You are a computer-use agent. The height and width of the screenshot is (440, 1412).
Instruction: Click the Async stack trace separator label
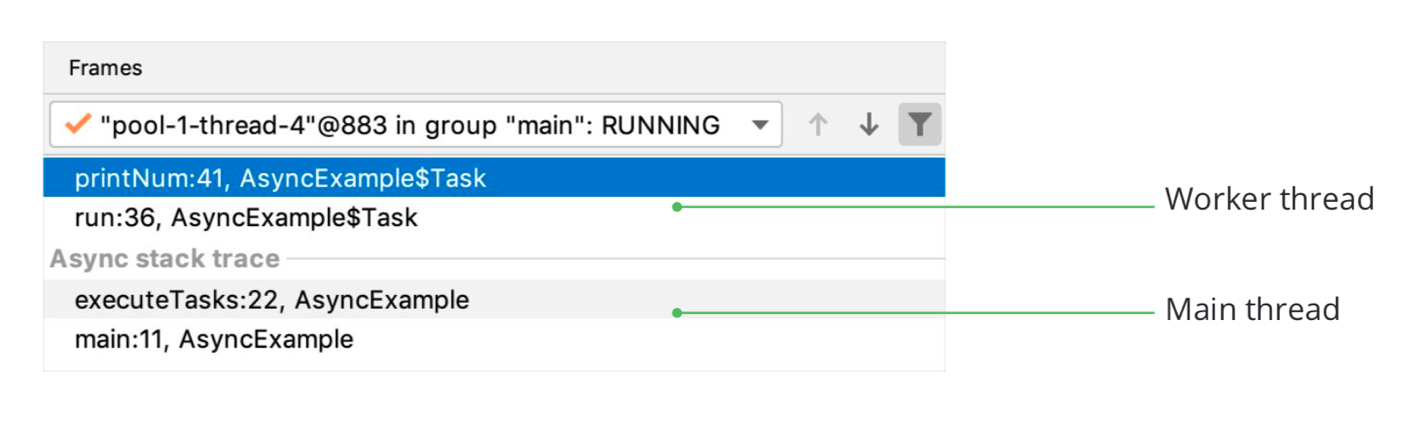(x=165, y=259)
